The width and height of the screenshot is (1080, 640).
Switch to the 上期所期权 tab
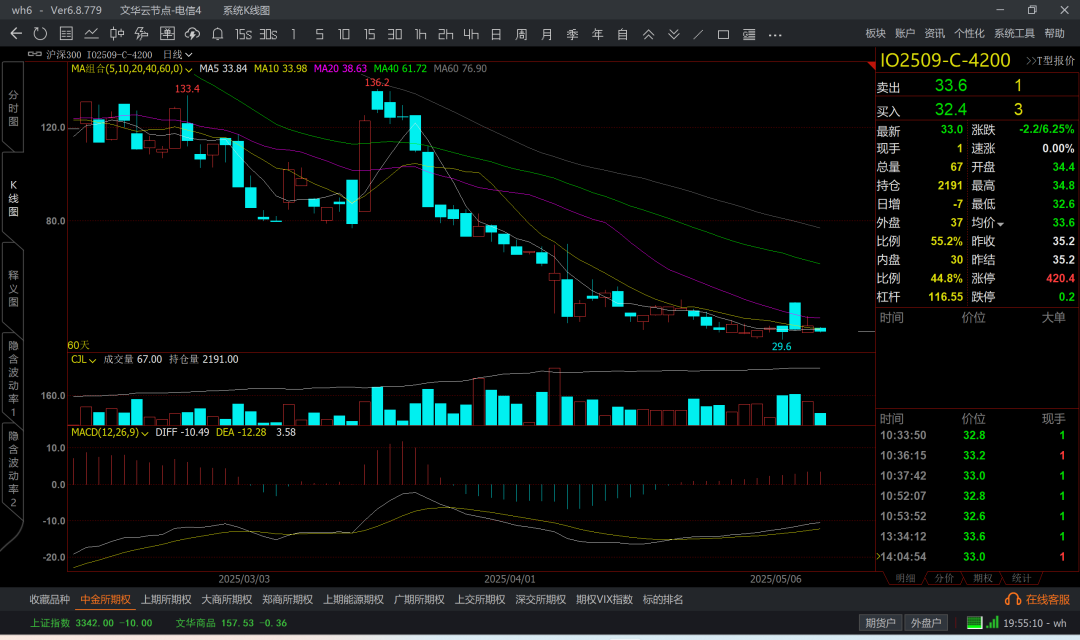coord(166,600)
